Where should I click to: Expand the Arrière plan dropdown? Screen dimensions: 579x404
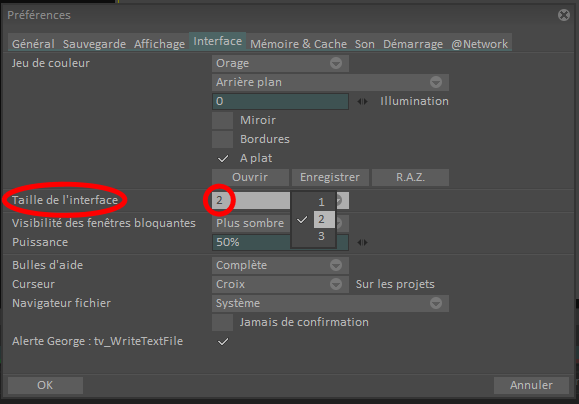point(330,82)
